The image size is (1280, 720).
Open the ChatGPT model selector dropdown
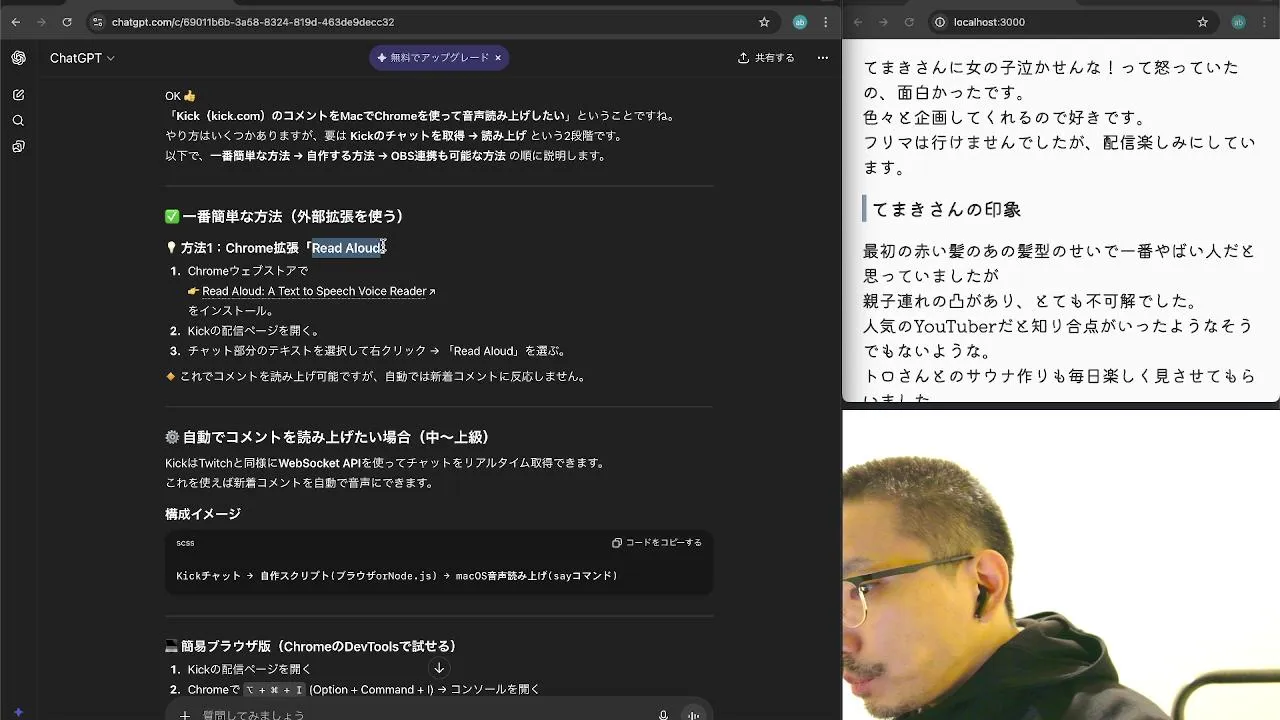(x=82, y=58)
